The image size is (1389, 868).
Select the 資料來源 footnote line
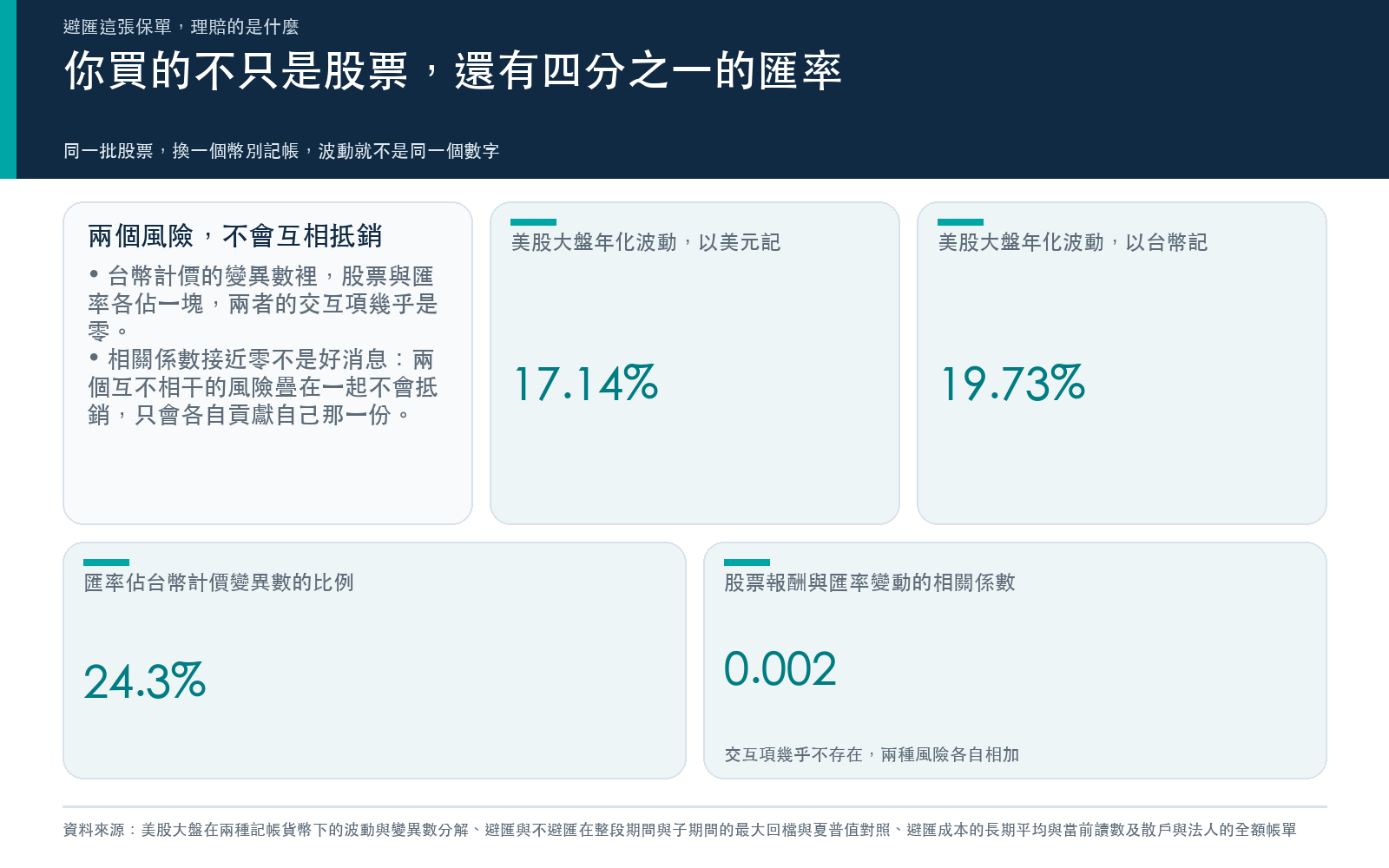click(680, 830)
